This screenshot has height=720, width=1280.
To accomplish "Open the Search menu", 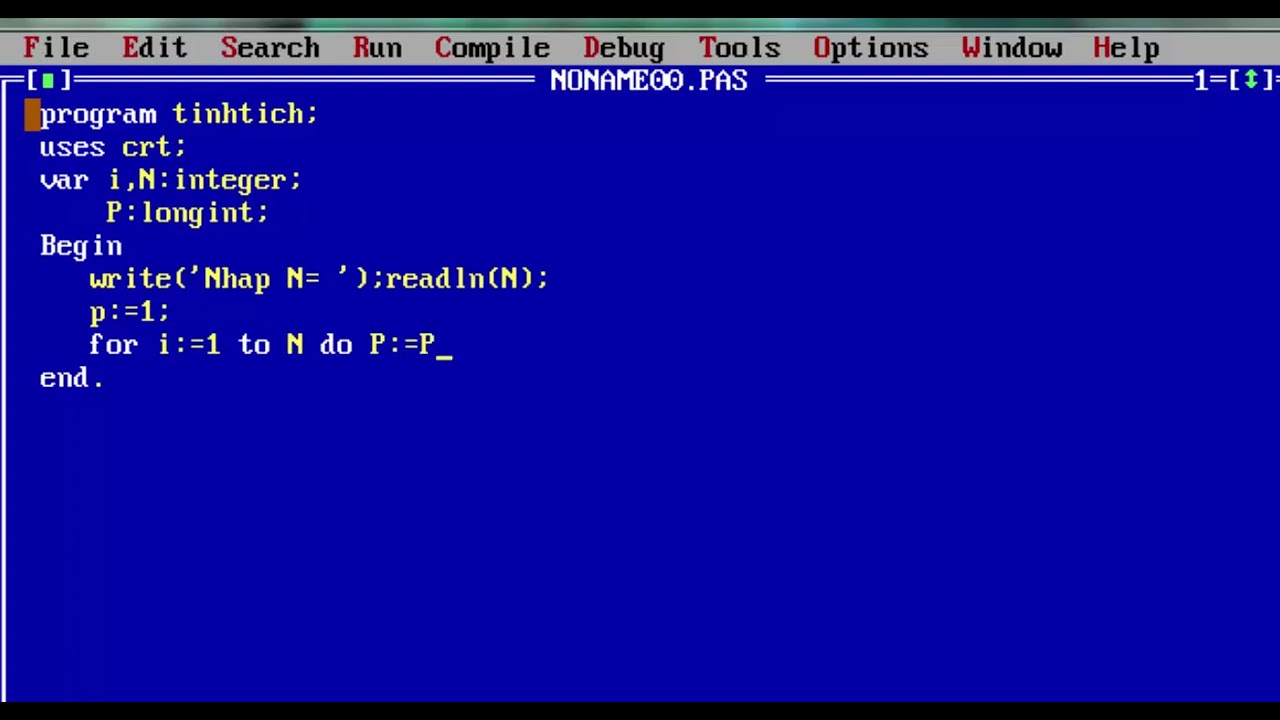I will 270,47.
